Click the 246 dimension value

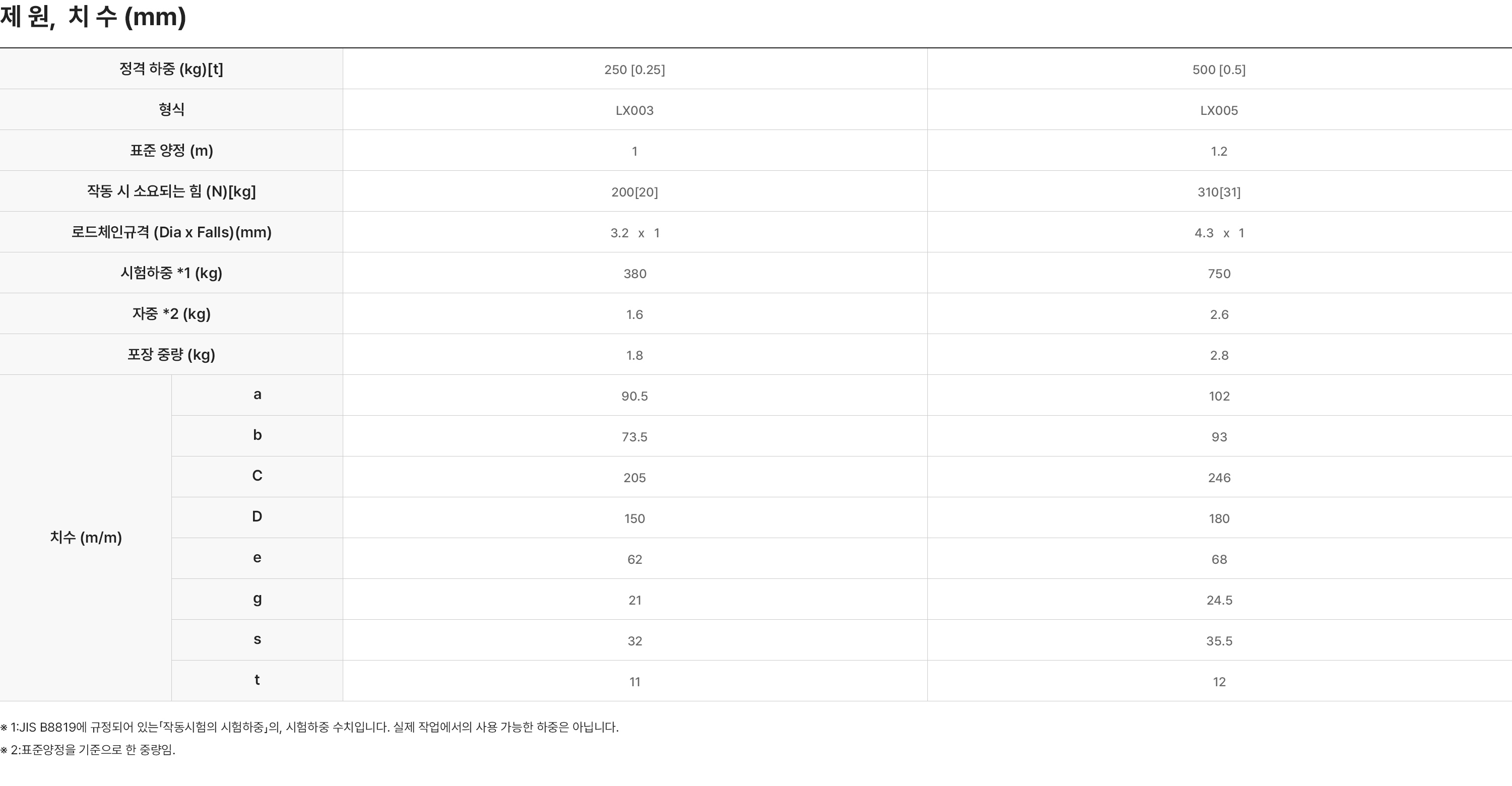pyautogui.click(x=1219, y=478)
